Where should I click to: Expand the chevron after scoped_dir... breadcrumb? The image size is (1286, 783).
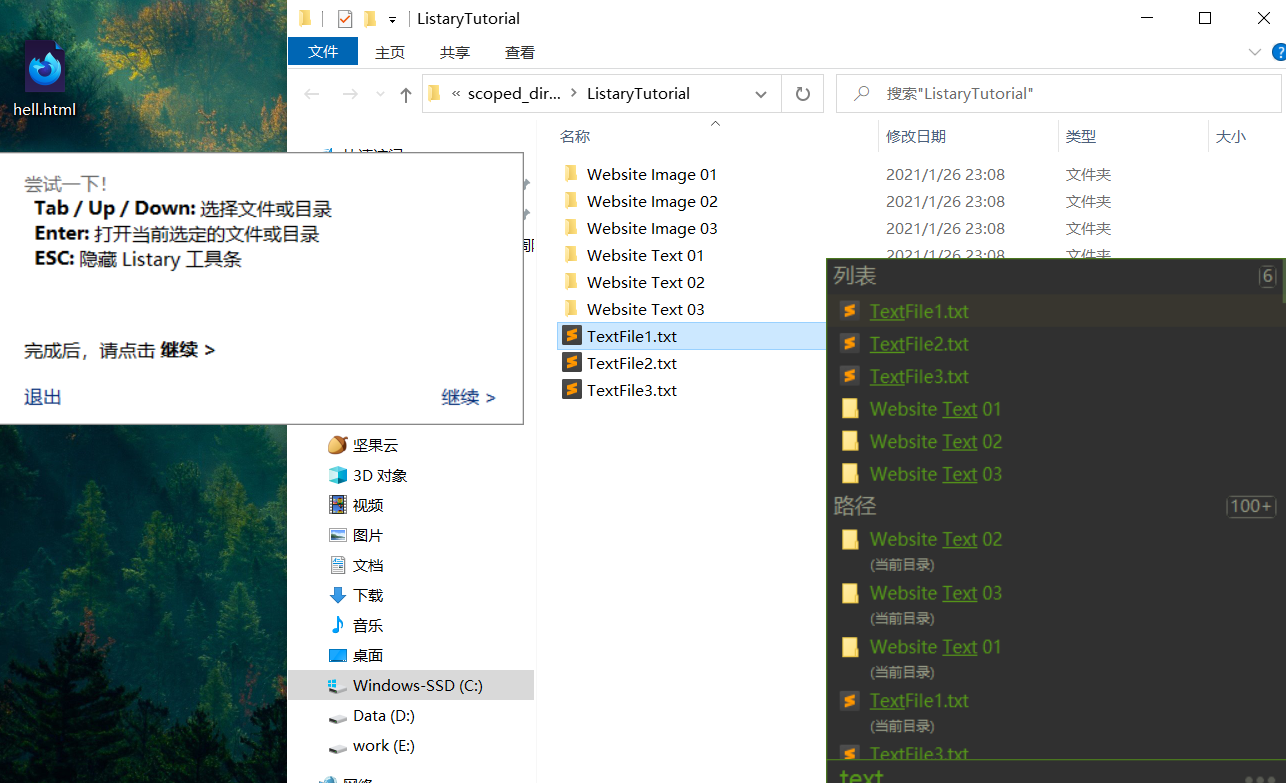click(574, 93)
